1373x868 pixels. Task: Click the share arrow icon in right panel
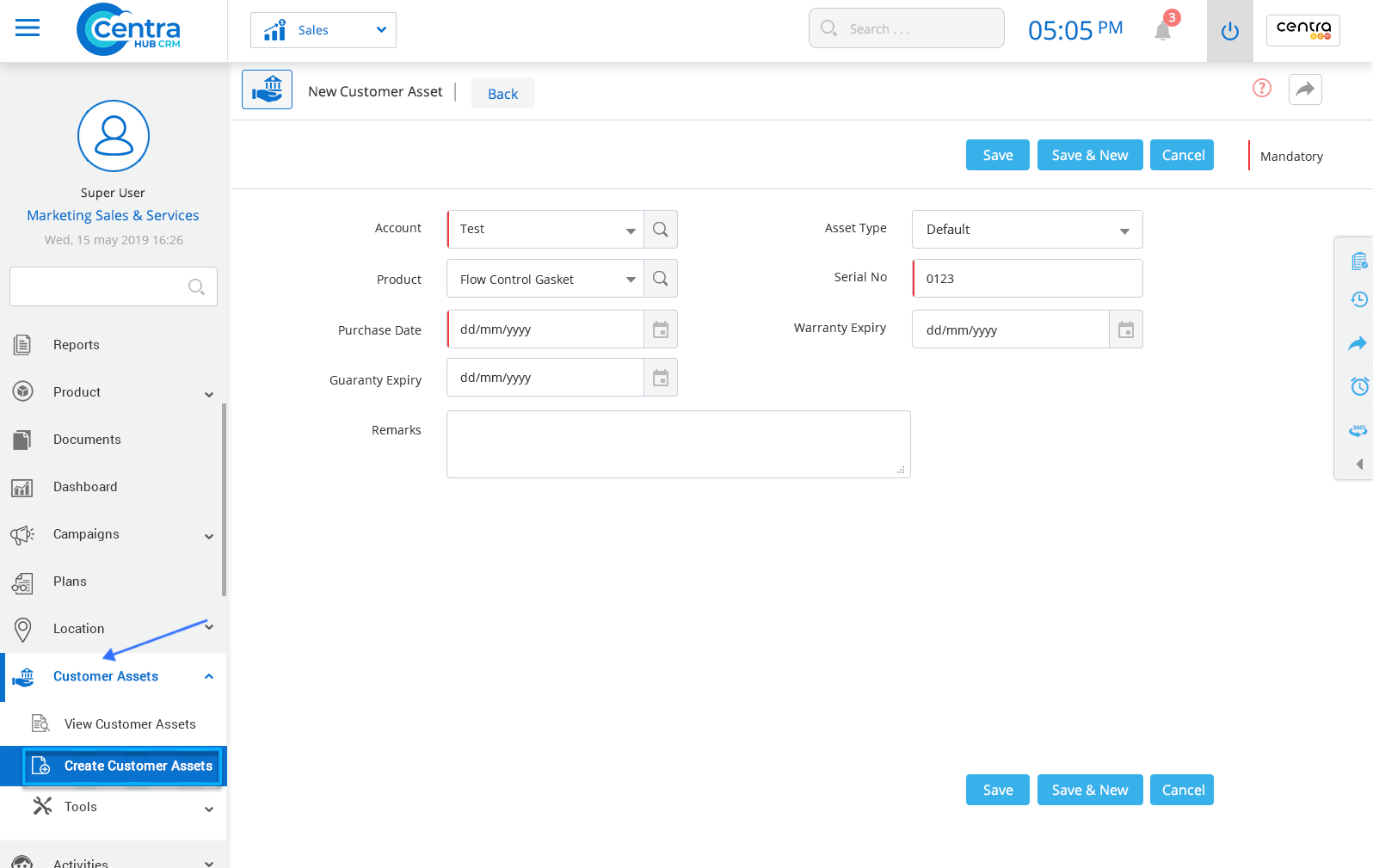1358,343
